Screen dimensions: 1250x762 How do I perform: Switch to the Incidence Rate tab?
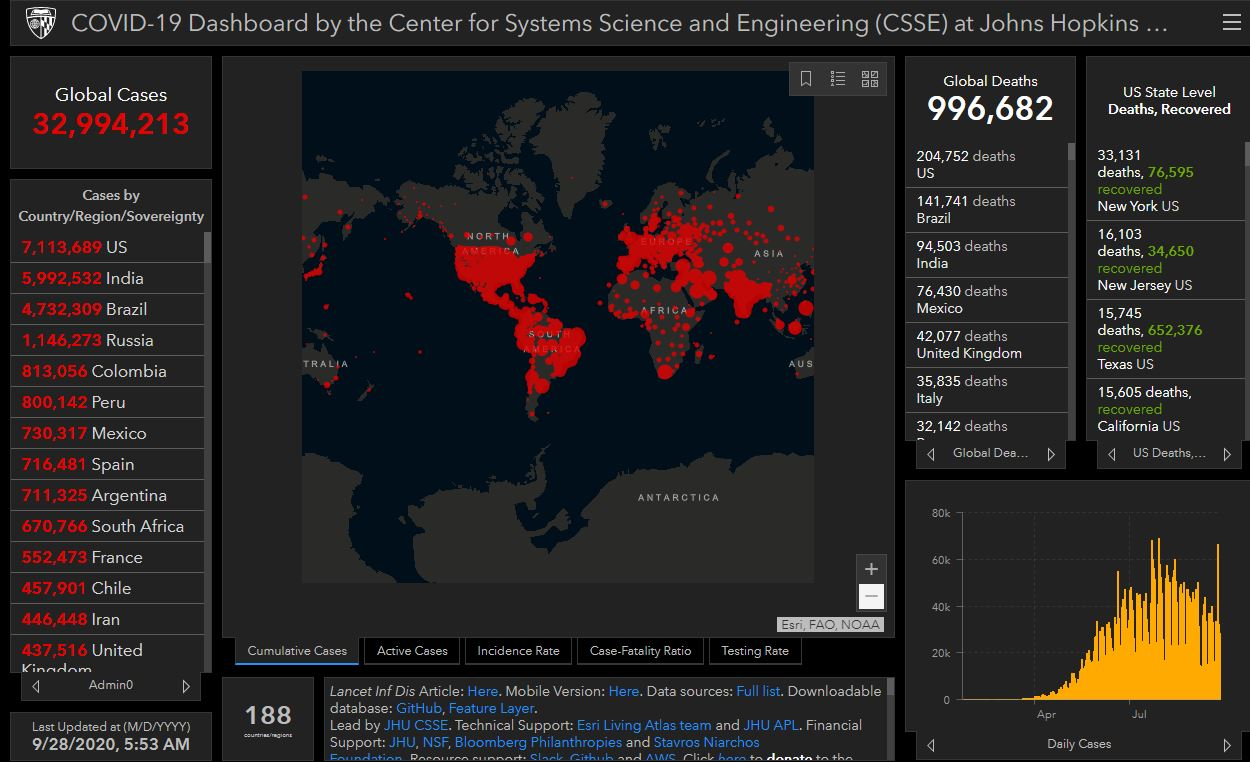pyautogui.click(x=518, y=651)
